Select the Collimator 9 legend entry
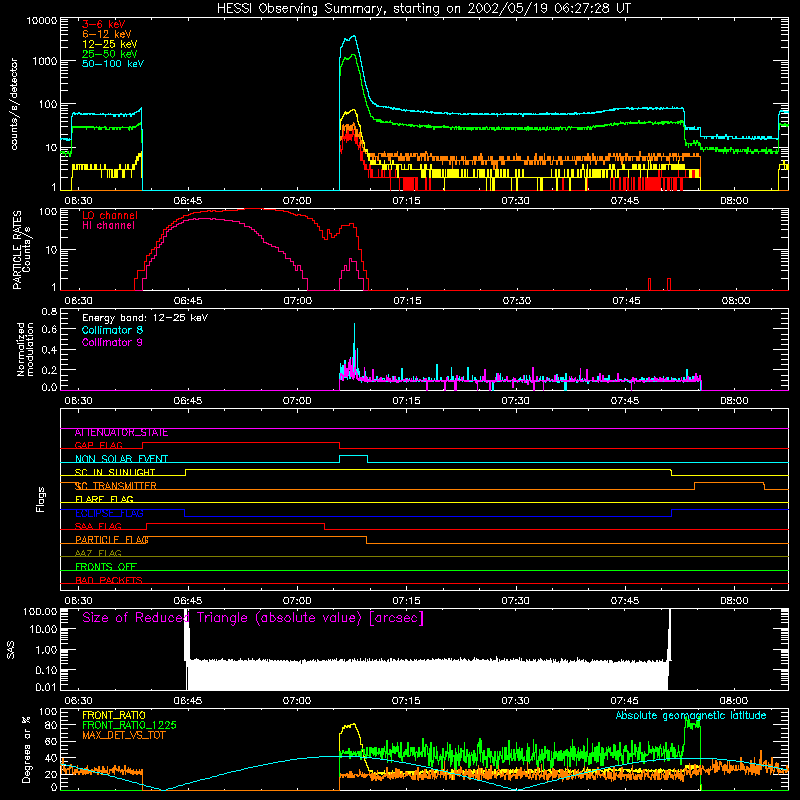The height and width of the screenshot is (800, 800). [112, 342]
